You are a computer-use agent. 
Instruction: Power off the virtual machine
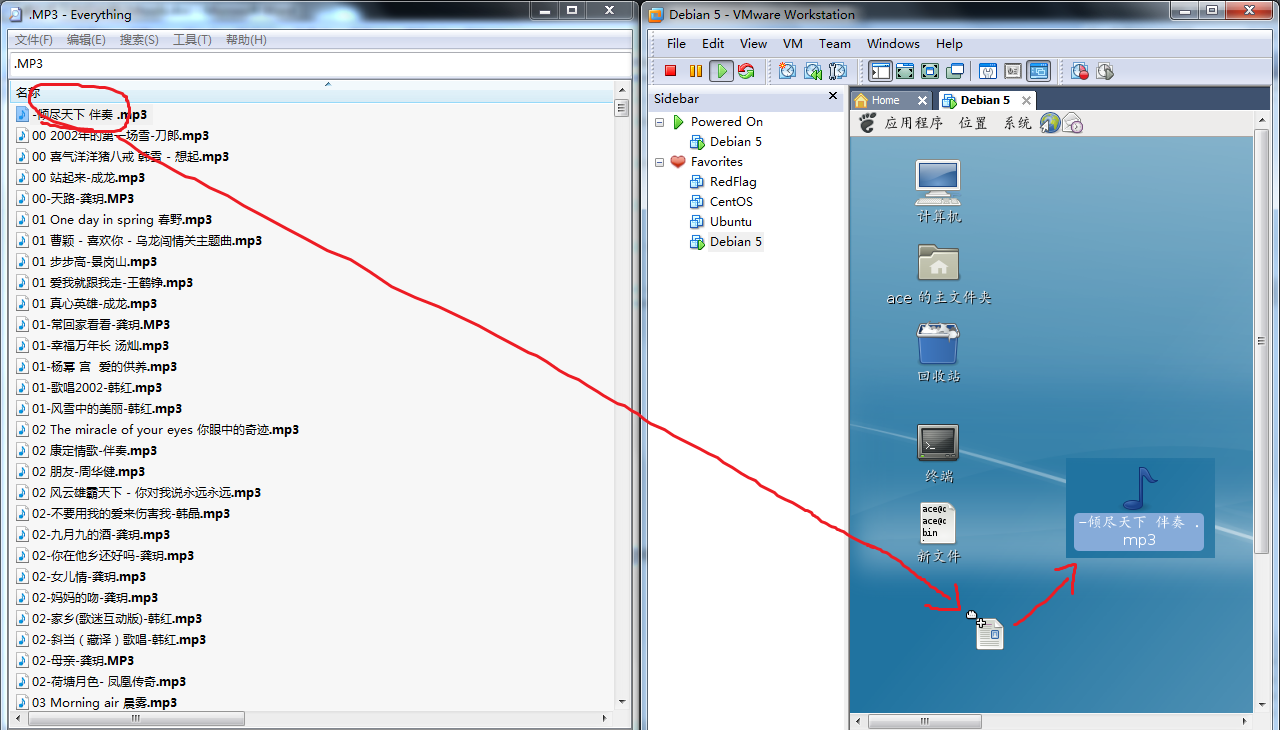tap(670, 71)
